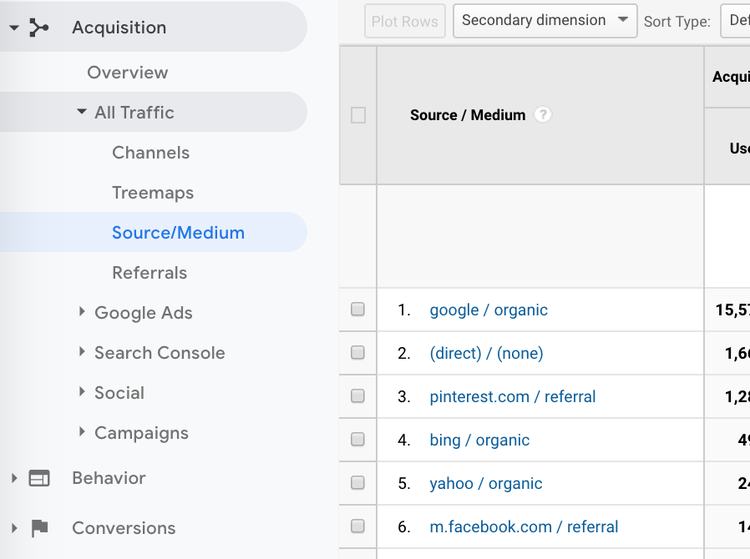Screen dimensions: 750x559
Task: Sort by the Source / Medium column header
Action: click(x=467, y=115)
